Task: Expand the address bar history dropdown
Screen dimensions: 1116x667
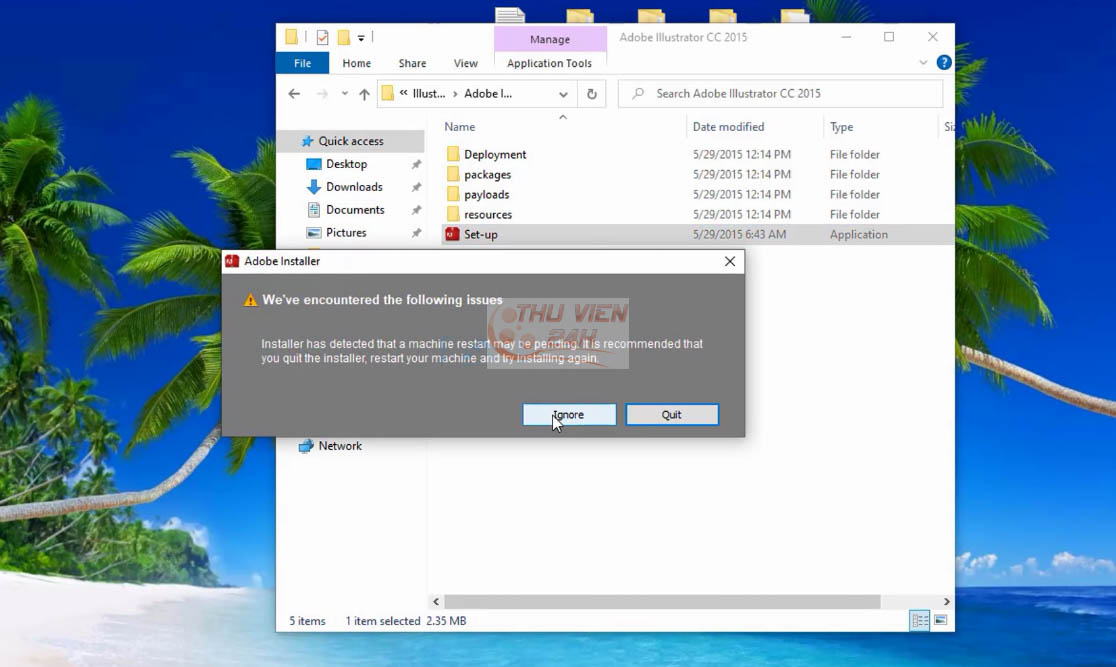Action: [x=563, y=94]
